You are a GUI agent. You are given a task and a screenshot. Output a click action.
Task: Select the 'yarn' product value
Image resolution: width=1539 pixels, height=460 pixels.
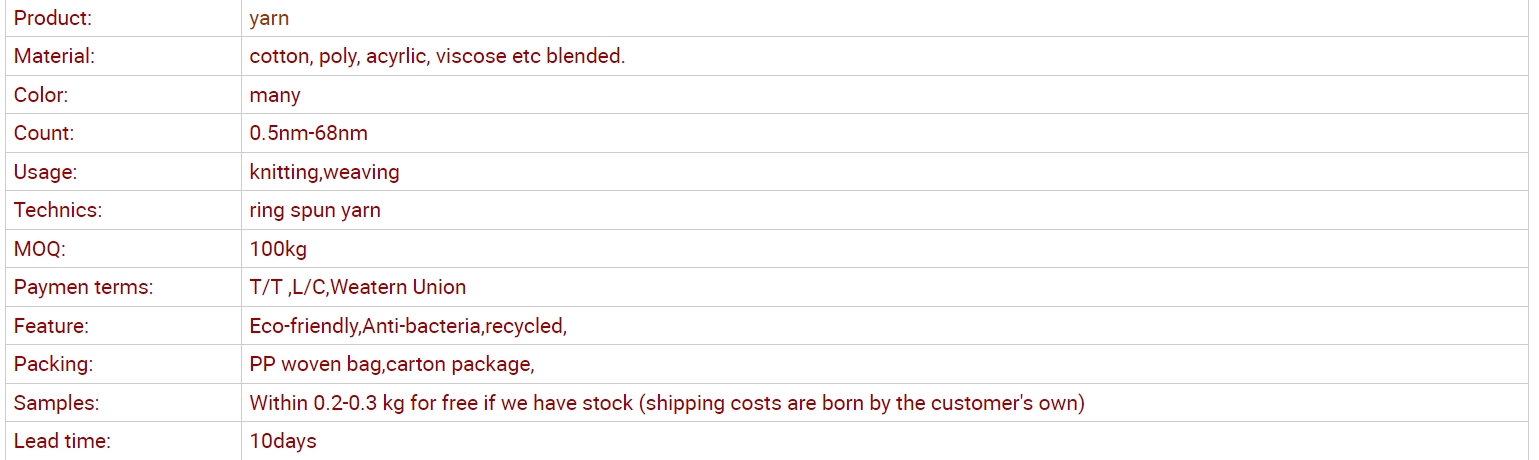[270, 18]
